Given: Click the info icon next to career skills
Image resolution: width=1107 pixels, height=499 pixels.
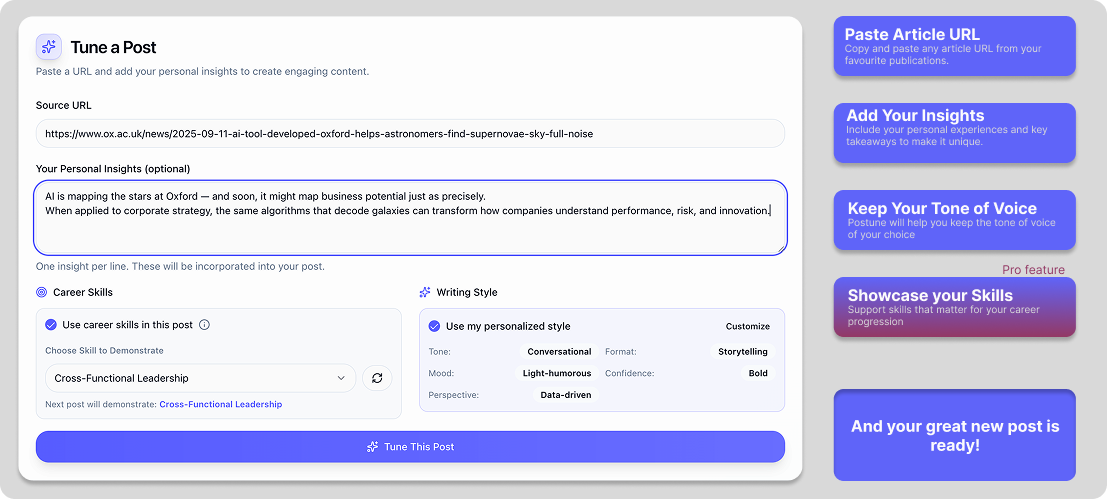Looking at the screenshot, I should point(204,325).
